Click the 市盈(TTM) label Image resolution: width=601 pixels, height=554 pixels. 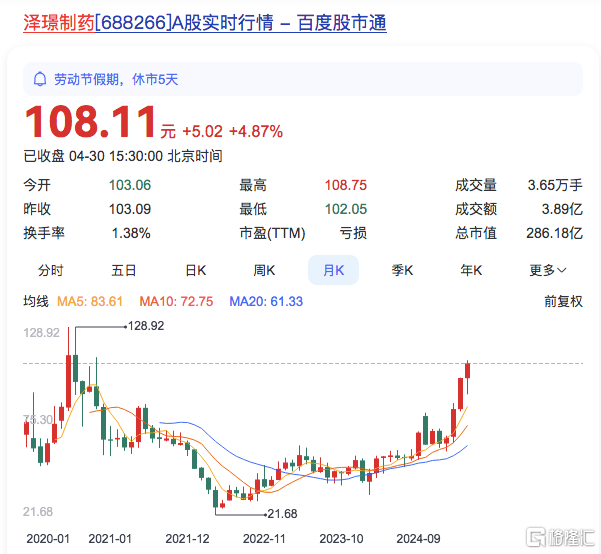point(272,233)
